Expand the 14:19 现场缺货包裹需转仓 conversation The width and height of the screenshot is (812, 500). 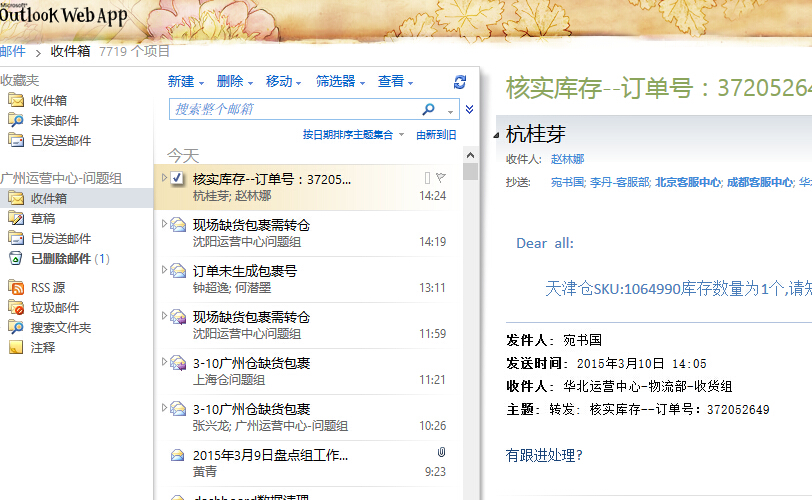click(x=164, y=224)
